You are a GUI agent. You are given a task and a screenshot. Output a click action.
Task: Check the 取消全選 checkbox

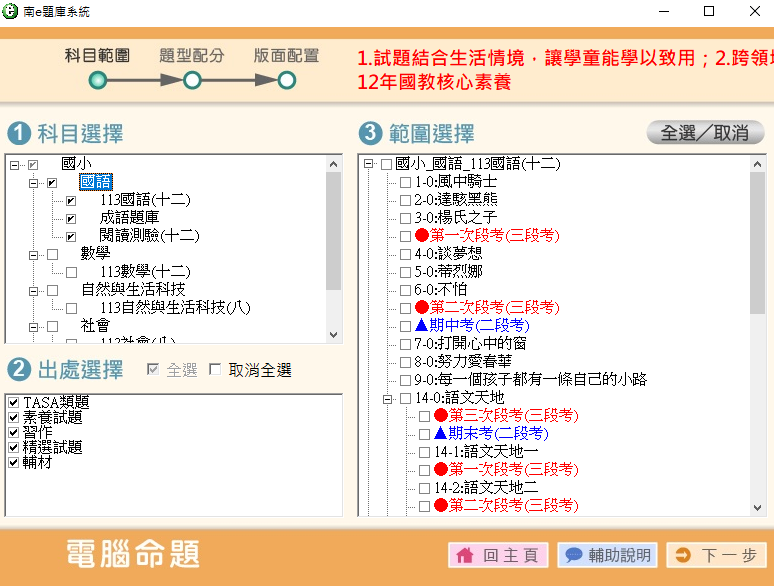[x=215, y=371]
